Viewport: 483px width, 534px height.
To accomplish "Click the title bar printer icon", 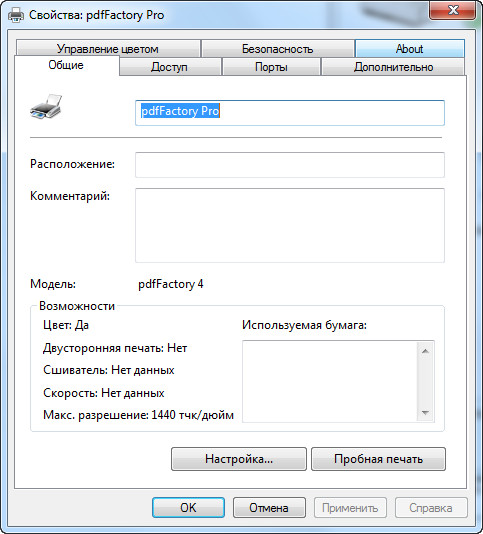I will (16, 15).
